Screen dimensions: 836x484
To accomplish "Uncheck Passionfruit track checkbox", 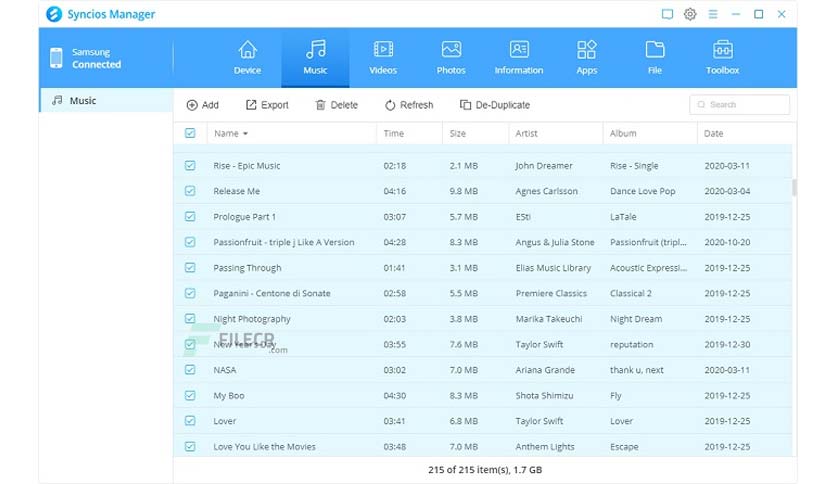I will (190, 242).
